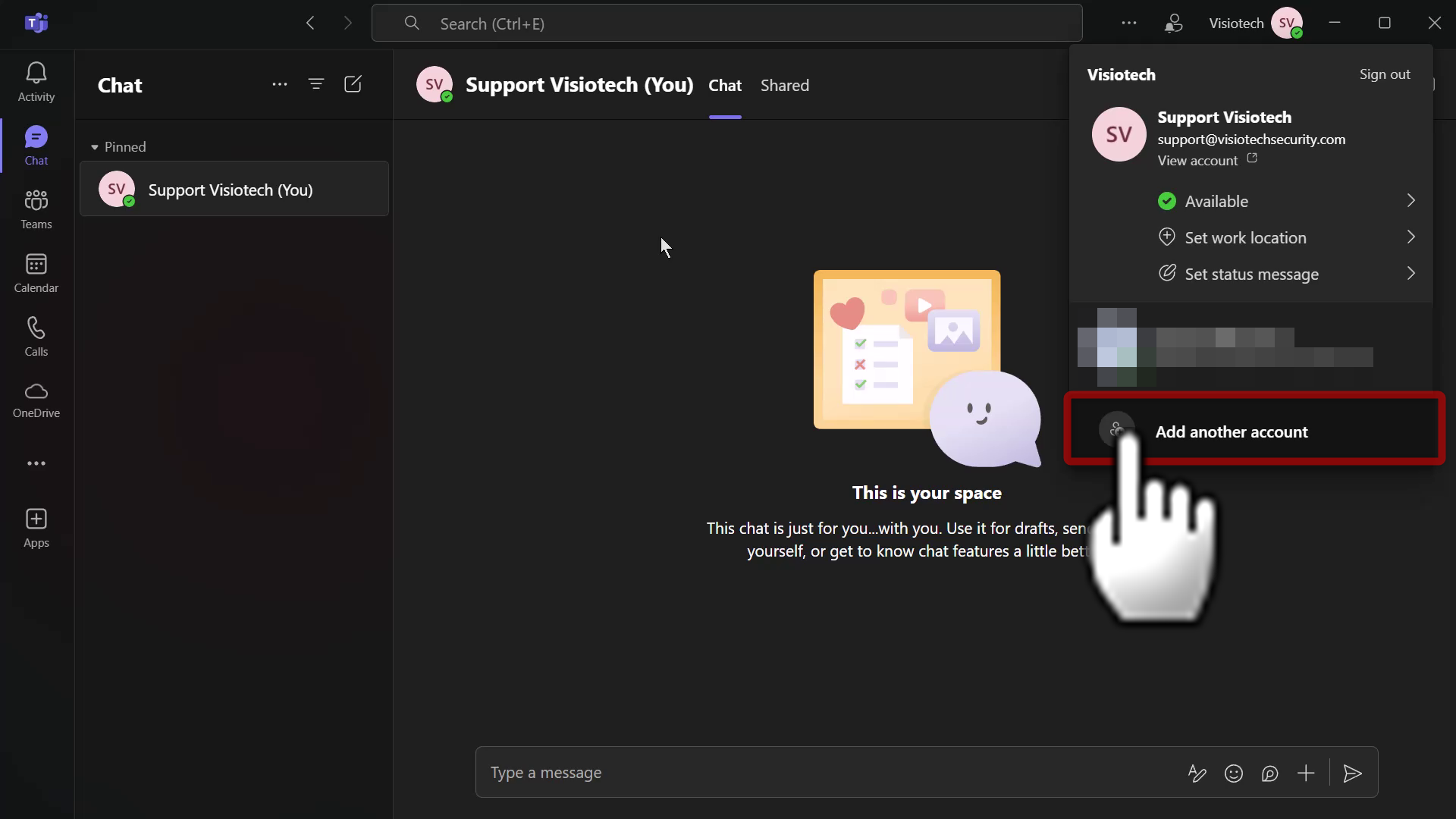
Task: Open Chat in the left rail
Action: pos(36,146)
